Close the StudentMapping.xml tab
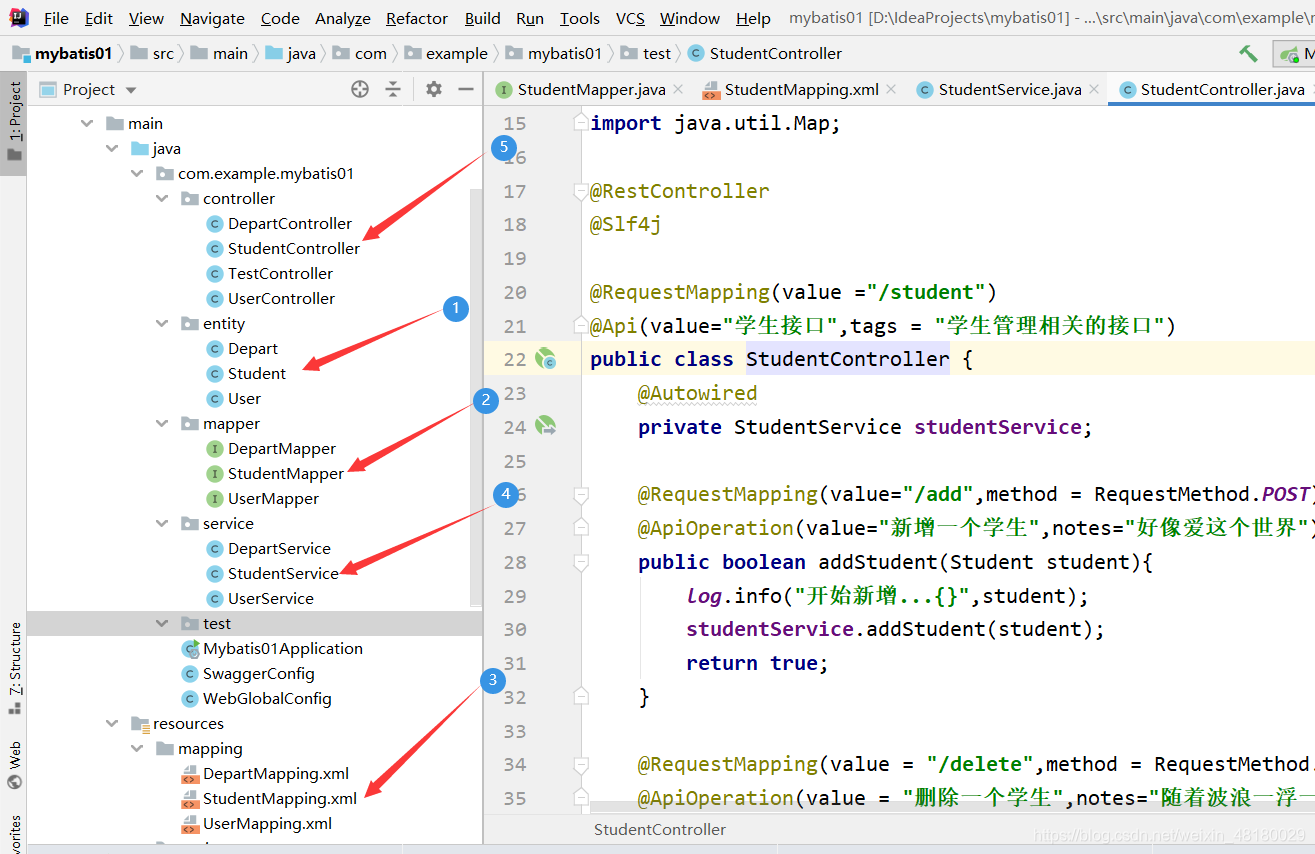 [891, 89]
